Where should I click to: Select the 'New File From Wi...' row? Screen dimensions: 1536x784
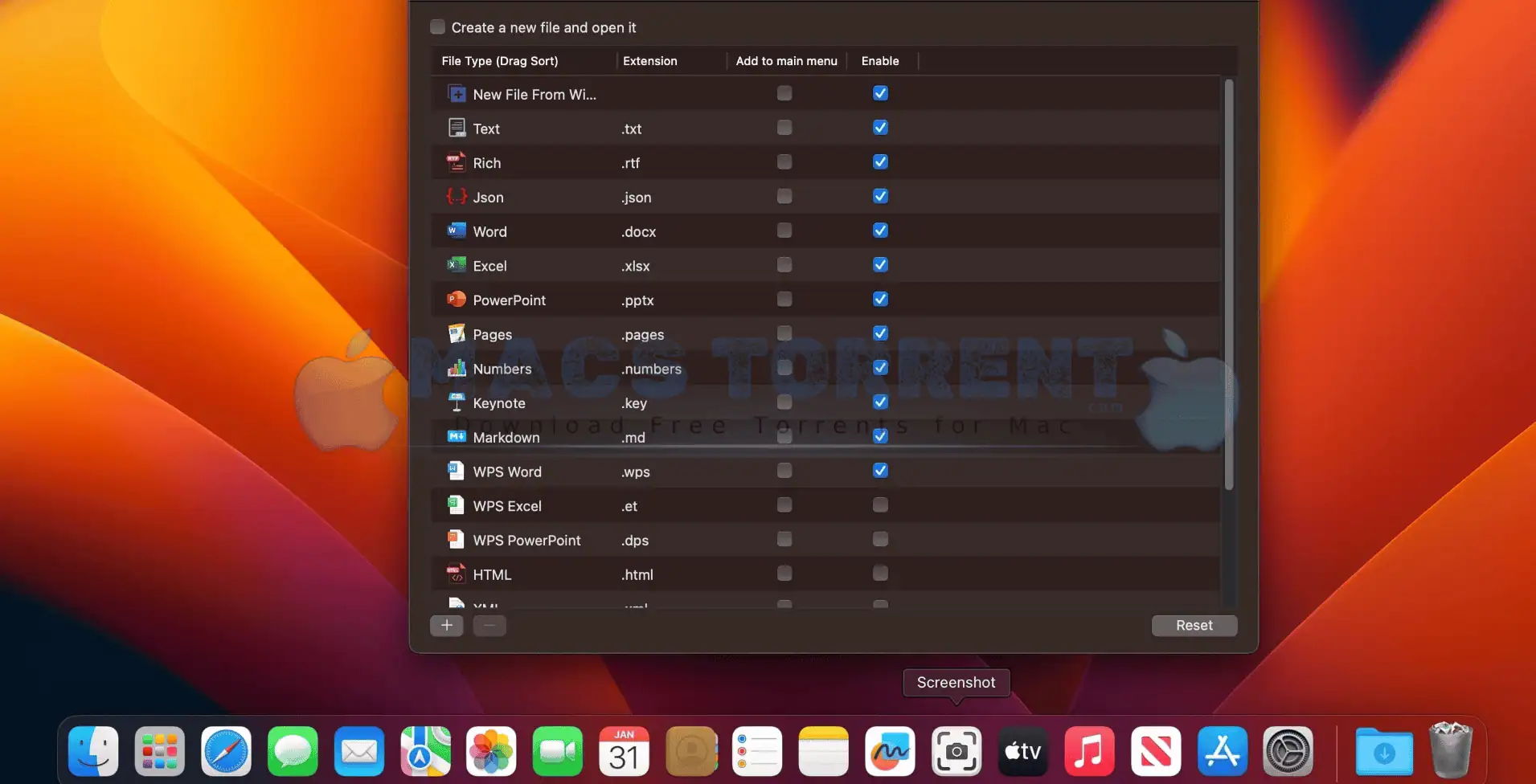(825, 94)
